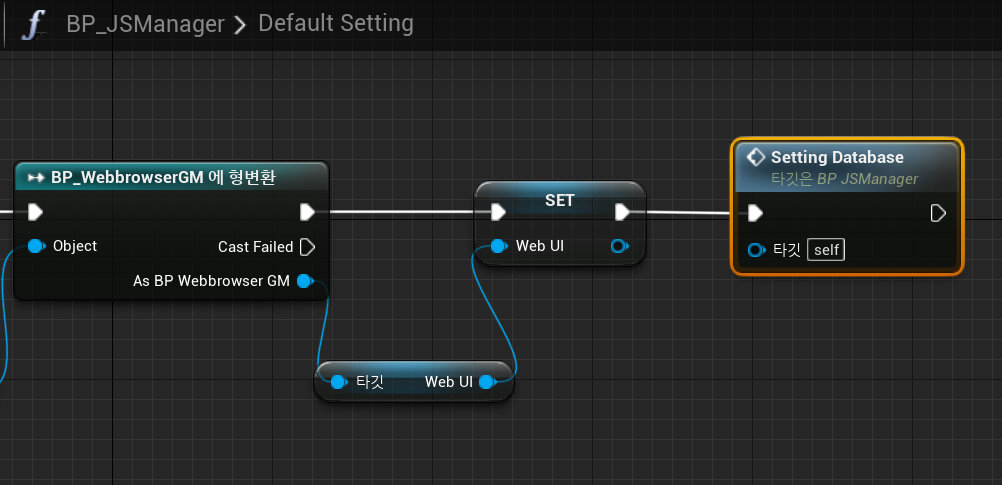Click the Web UI output pin on getter
Image resolution: width=1002 pixels, height=485 pixels.
(x=486, y=382)
